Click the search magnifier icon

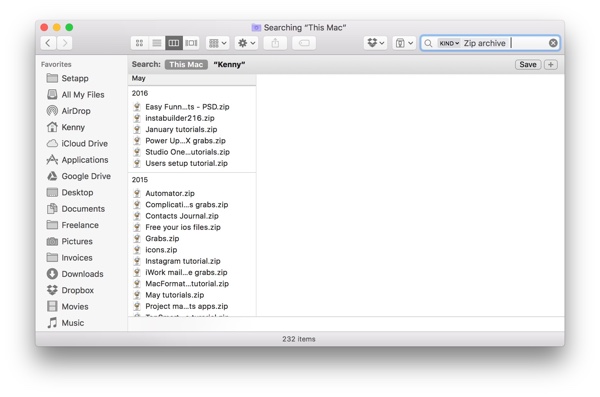click(429, 43)
